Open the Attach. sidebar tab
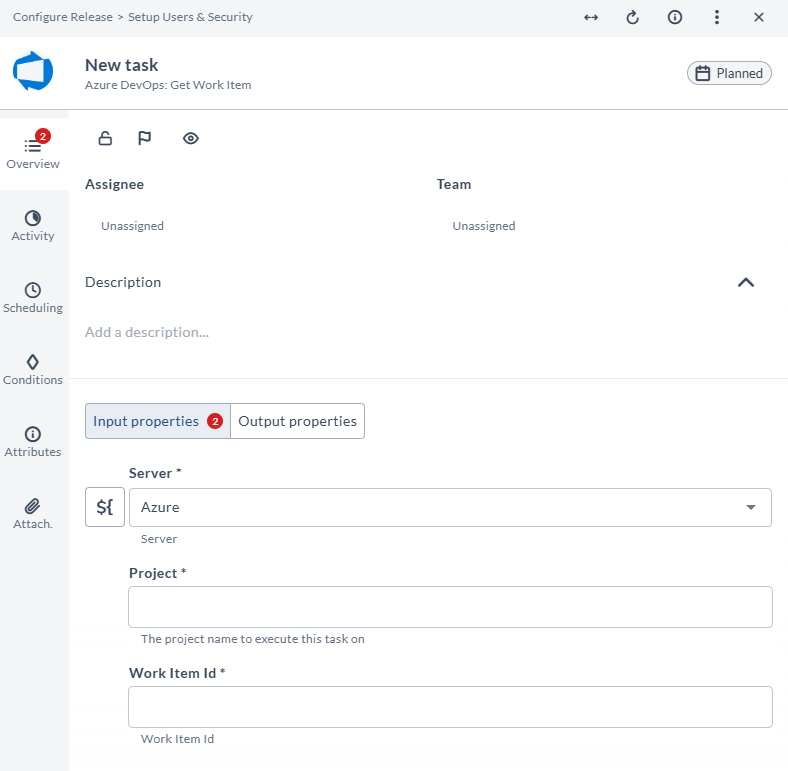This screenshot has height=771, width=788. tap(33, 514)
